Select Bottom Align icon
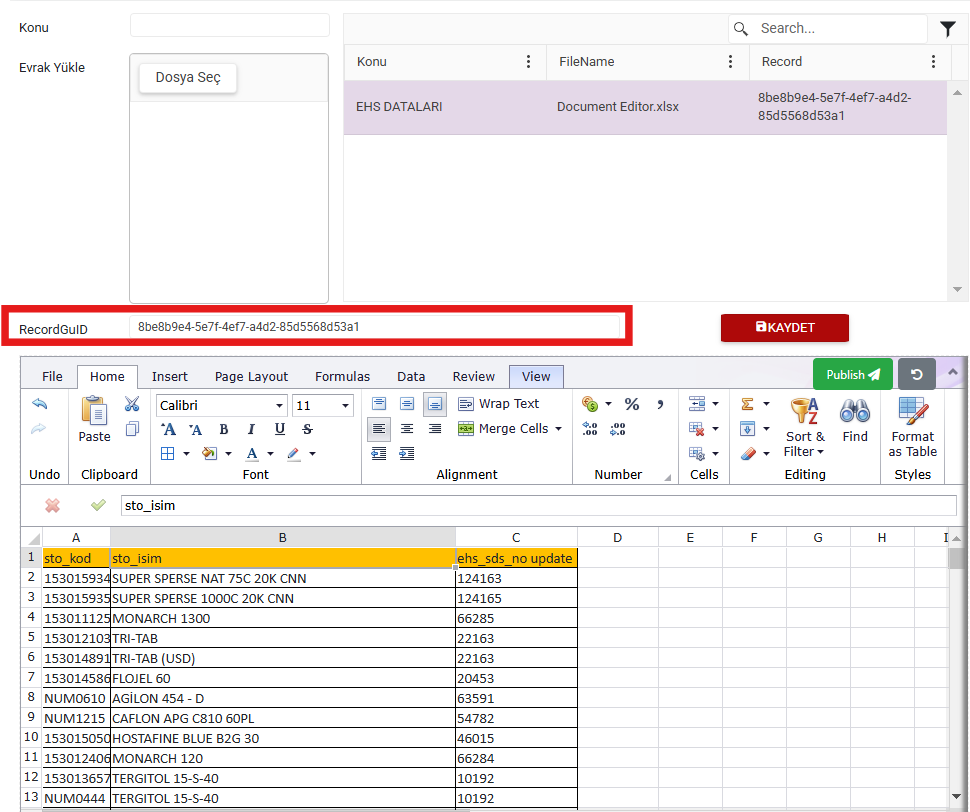Viewport: 970px width, 812px height. point(435,404)
